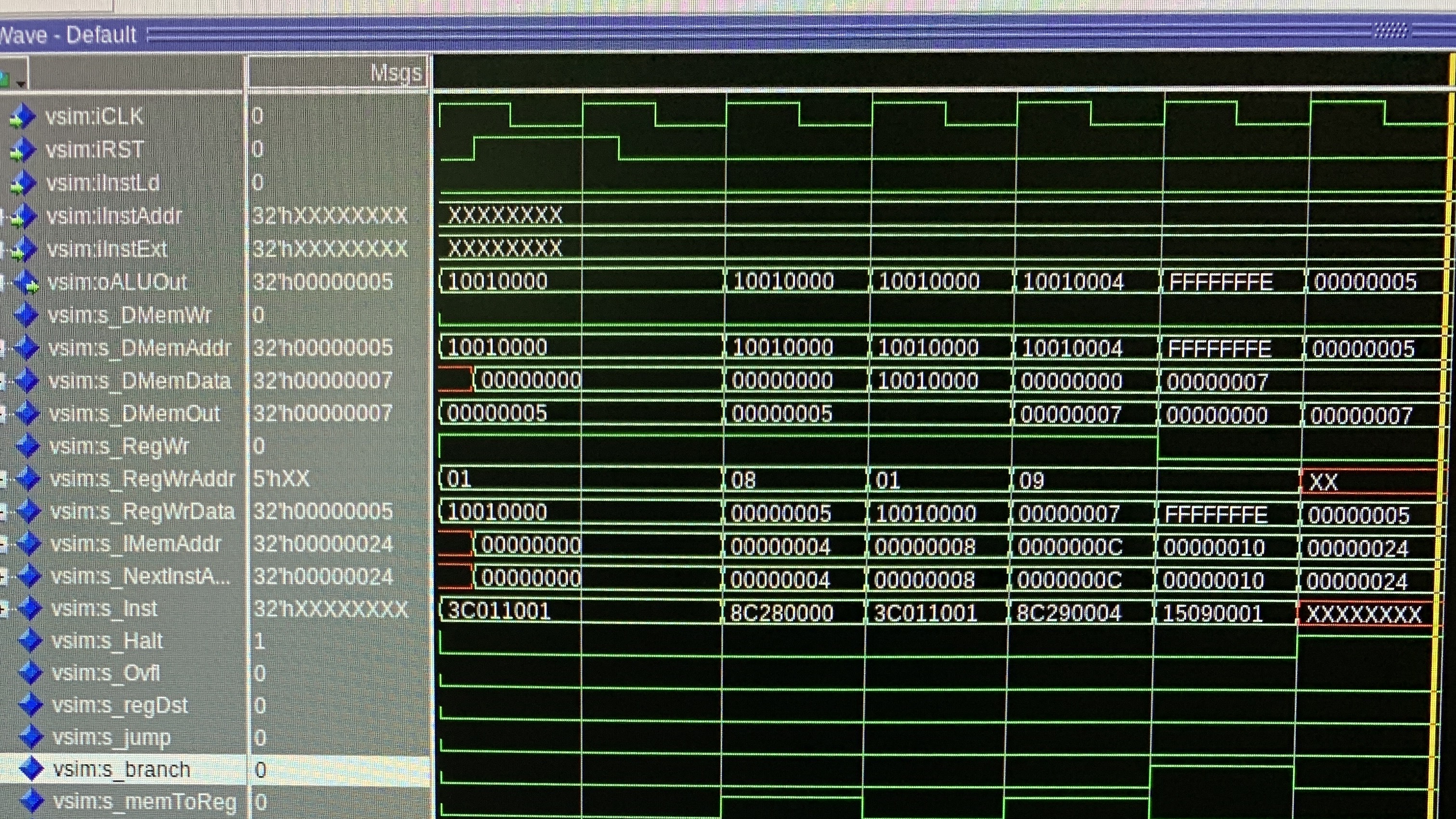The image size is (1456, 819).
Task: Click the 32'hXXXXXXXX value for s_Inst
Action: tap(330, 609)
